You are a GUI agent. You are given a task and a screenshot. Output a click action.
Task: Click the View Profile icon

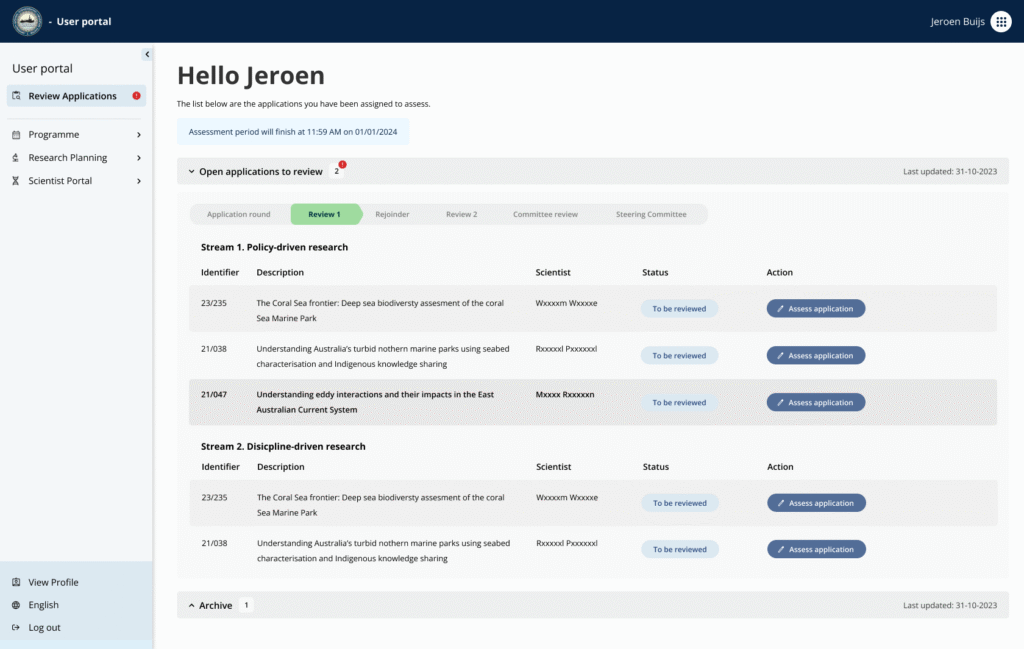click(16, 582)
